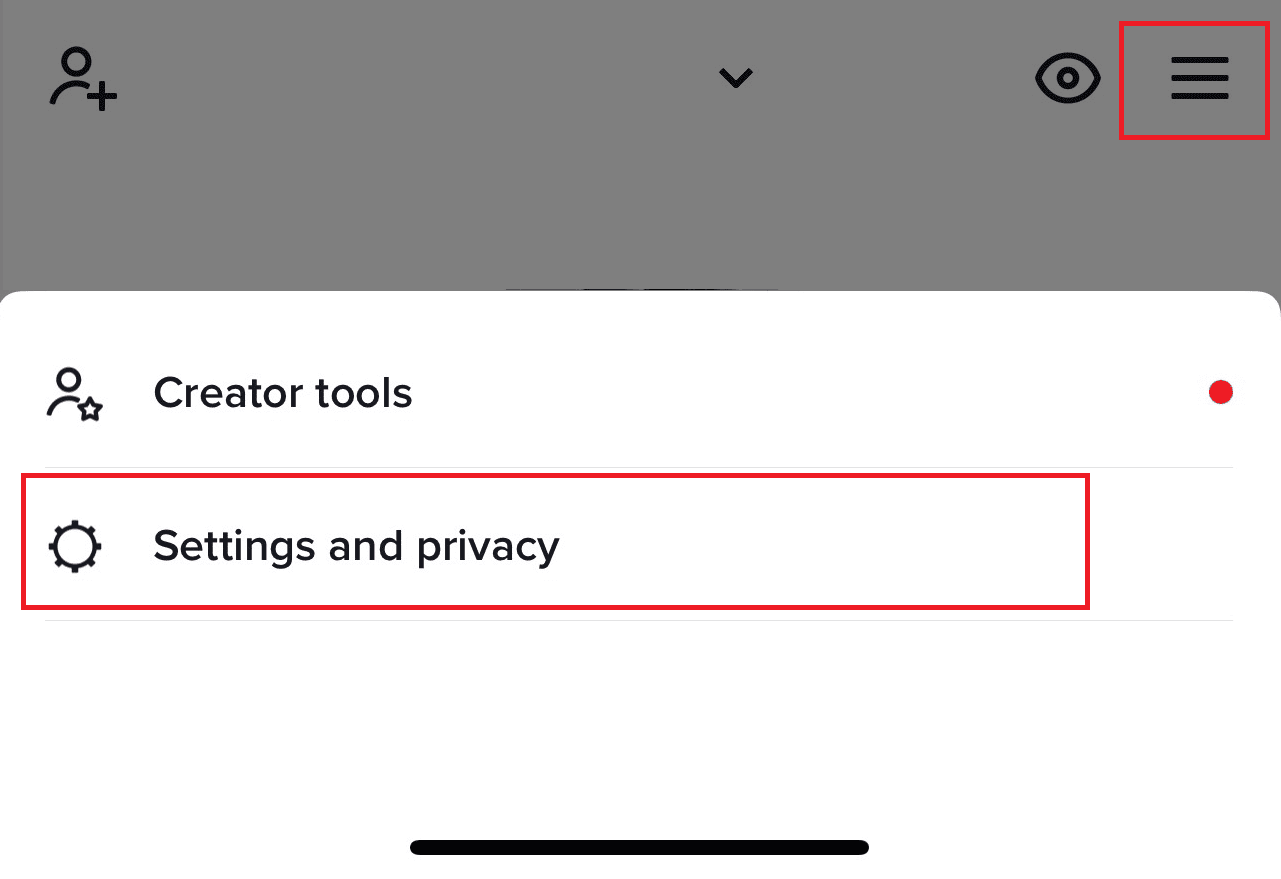Tap the pupil of the profile view eye
The width and height of the screenshot is (1281, 879).
point(1068,78)
